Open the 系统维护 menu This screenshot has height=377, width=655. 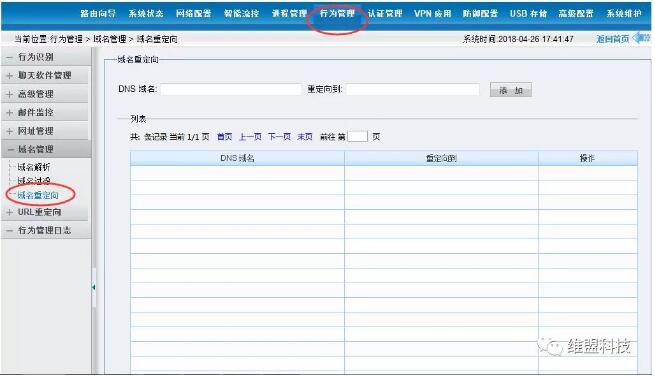[x=624, y=13]
